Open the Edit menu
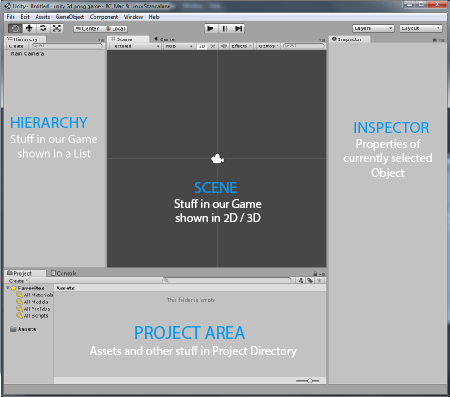 tap(25, 17)
